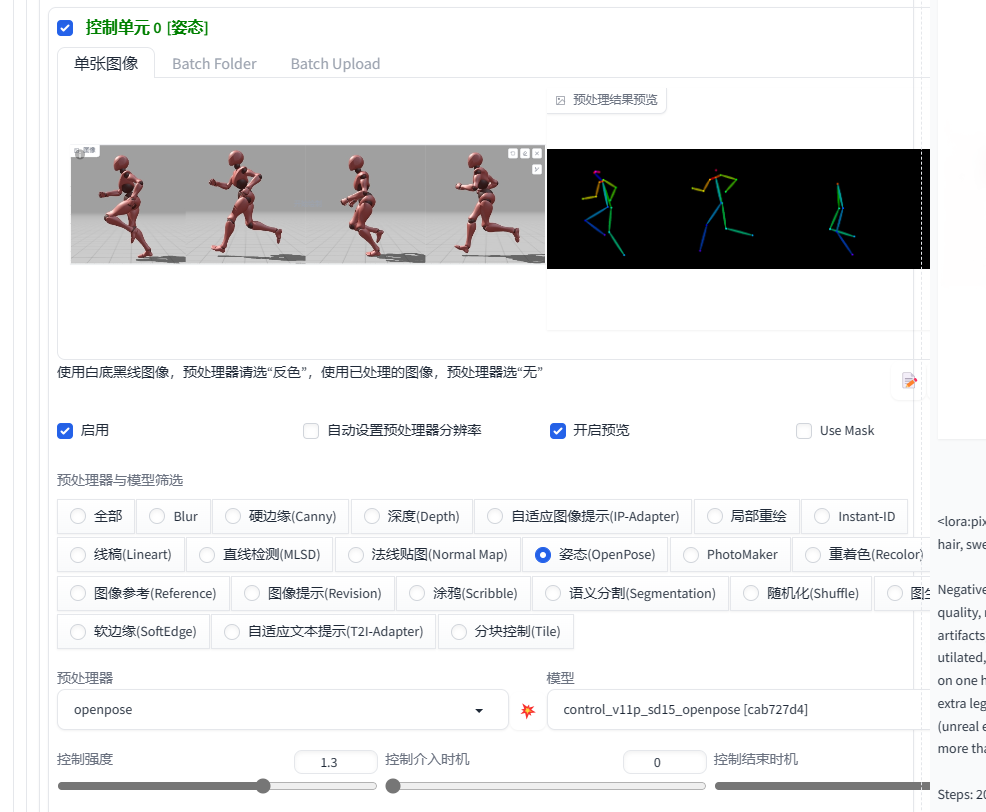
Task: Click the eraser icon on the input image
Action: click(525, 153)
